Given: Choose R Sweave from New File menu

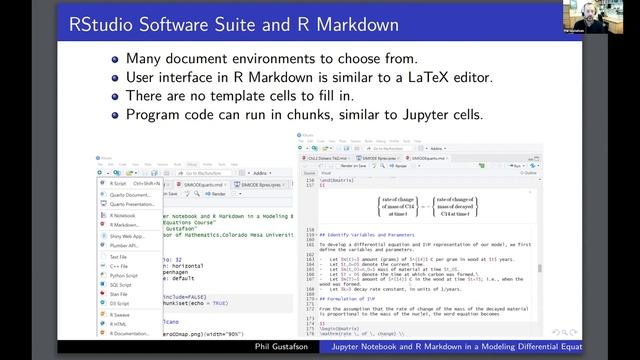Looking at the screenshot, I should 130,315.
